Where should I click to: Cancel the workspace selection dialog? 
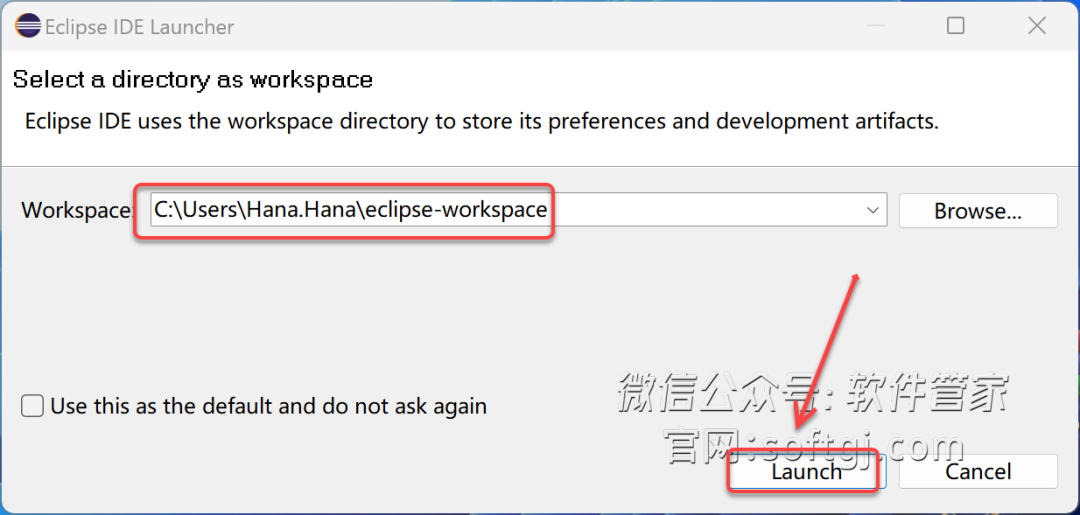977,472
